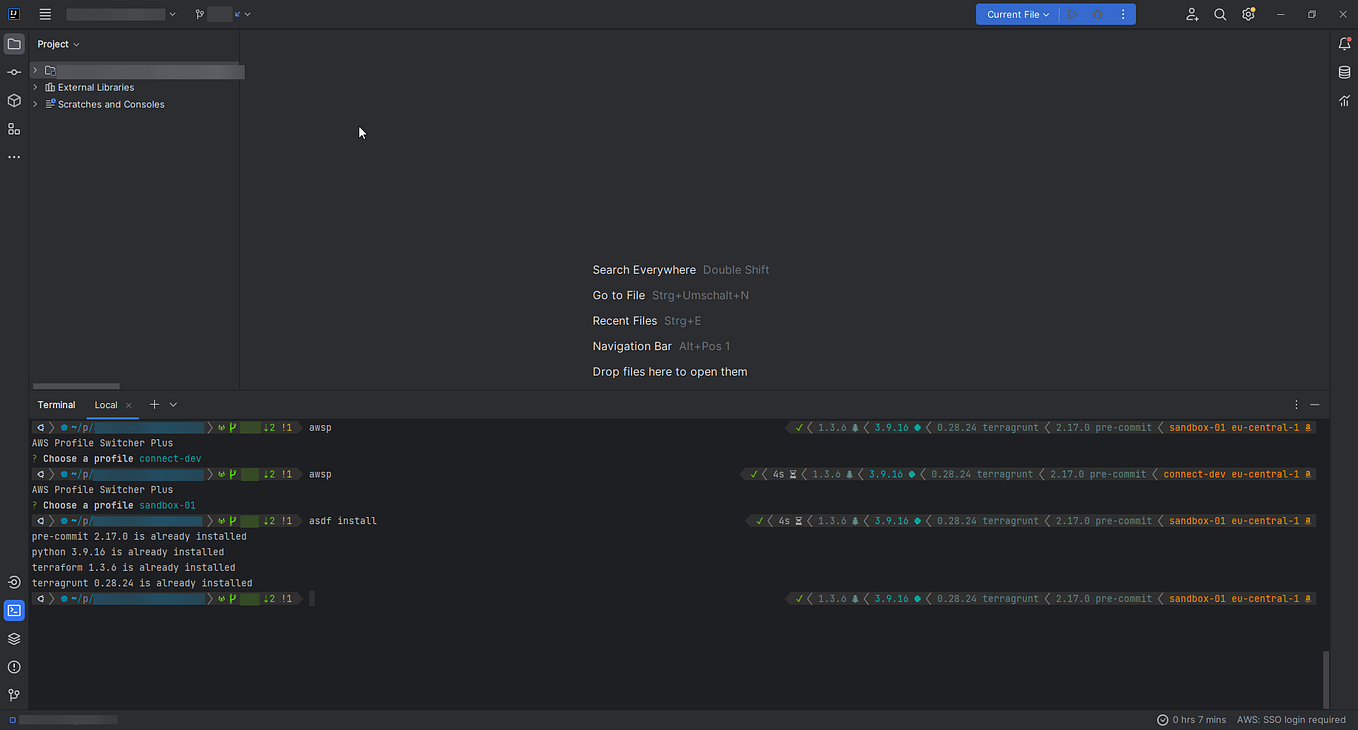Start a debug session with the bug icon
Viewport: 1358px width, 730px height.
pyautogui.click(x=1097, y=14)
